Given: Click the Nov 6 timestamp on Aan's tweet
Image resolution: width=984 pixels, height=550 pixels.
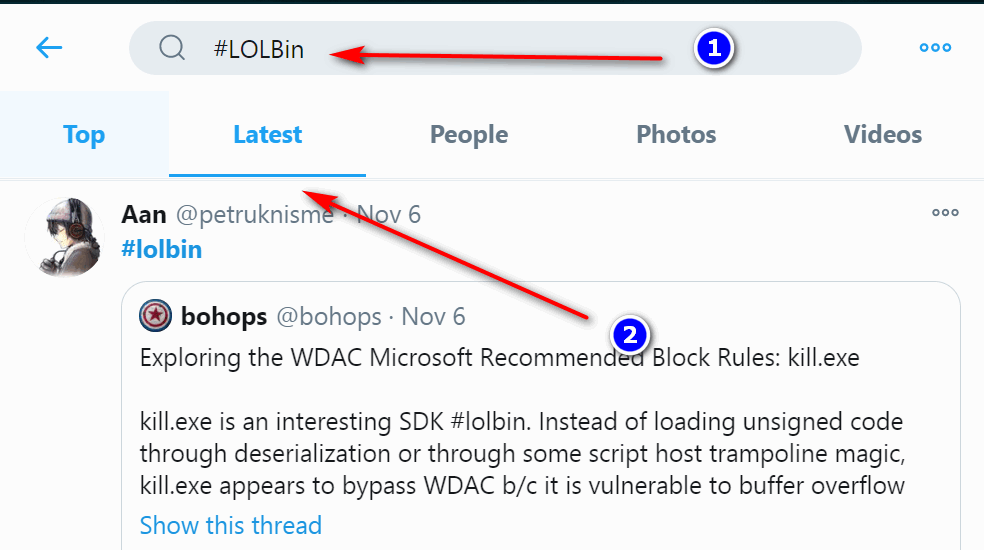Looking at the screenshot, I should 389,214.
